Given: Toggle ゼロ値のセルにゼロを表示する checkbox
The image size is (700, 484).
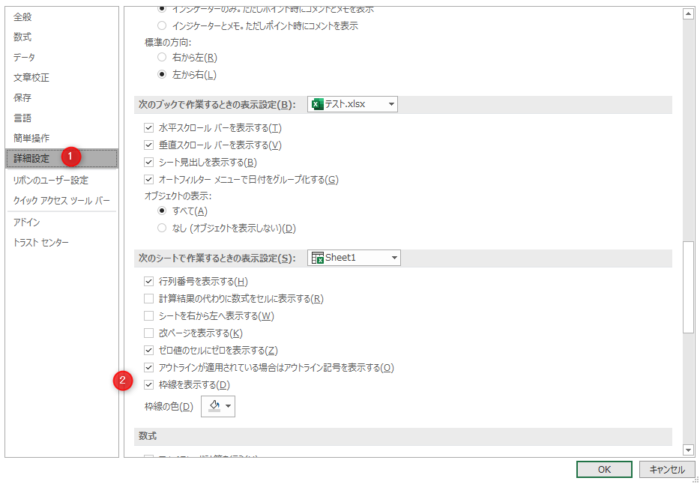Looking at the screenshot, I should [150, 350].
